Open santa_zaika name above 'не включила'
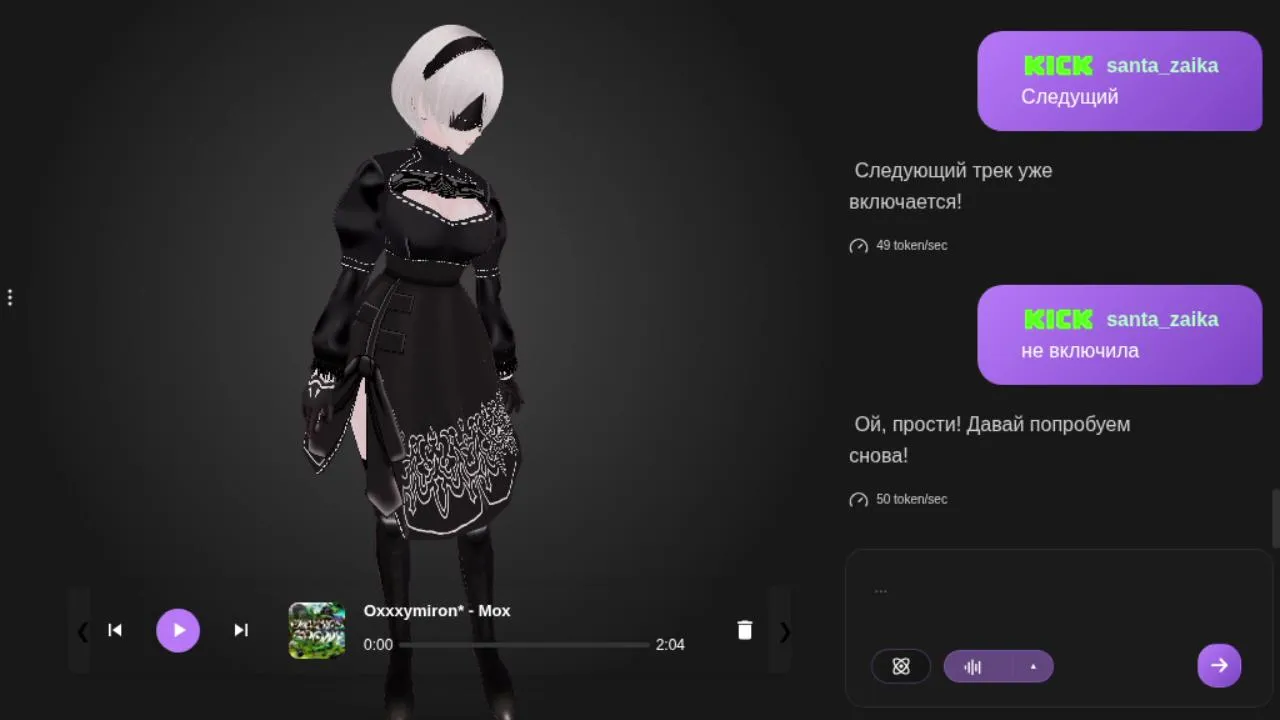Screen dimensions: 1280x720 (x=1162, y=320)
